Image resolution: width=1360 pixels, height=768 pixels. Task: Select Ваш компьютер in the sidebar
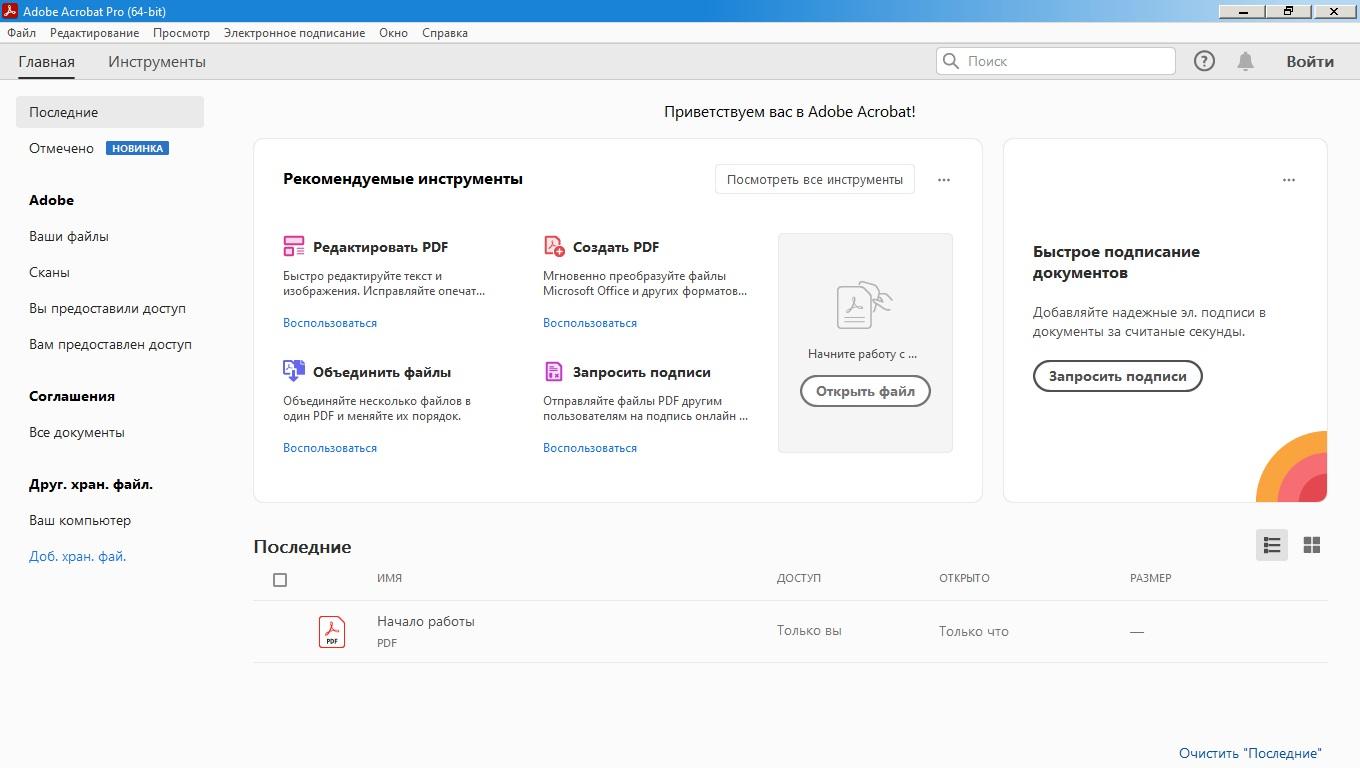pos(80,520)
